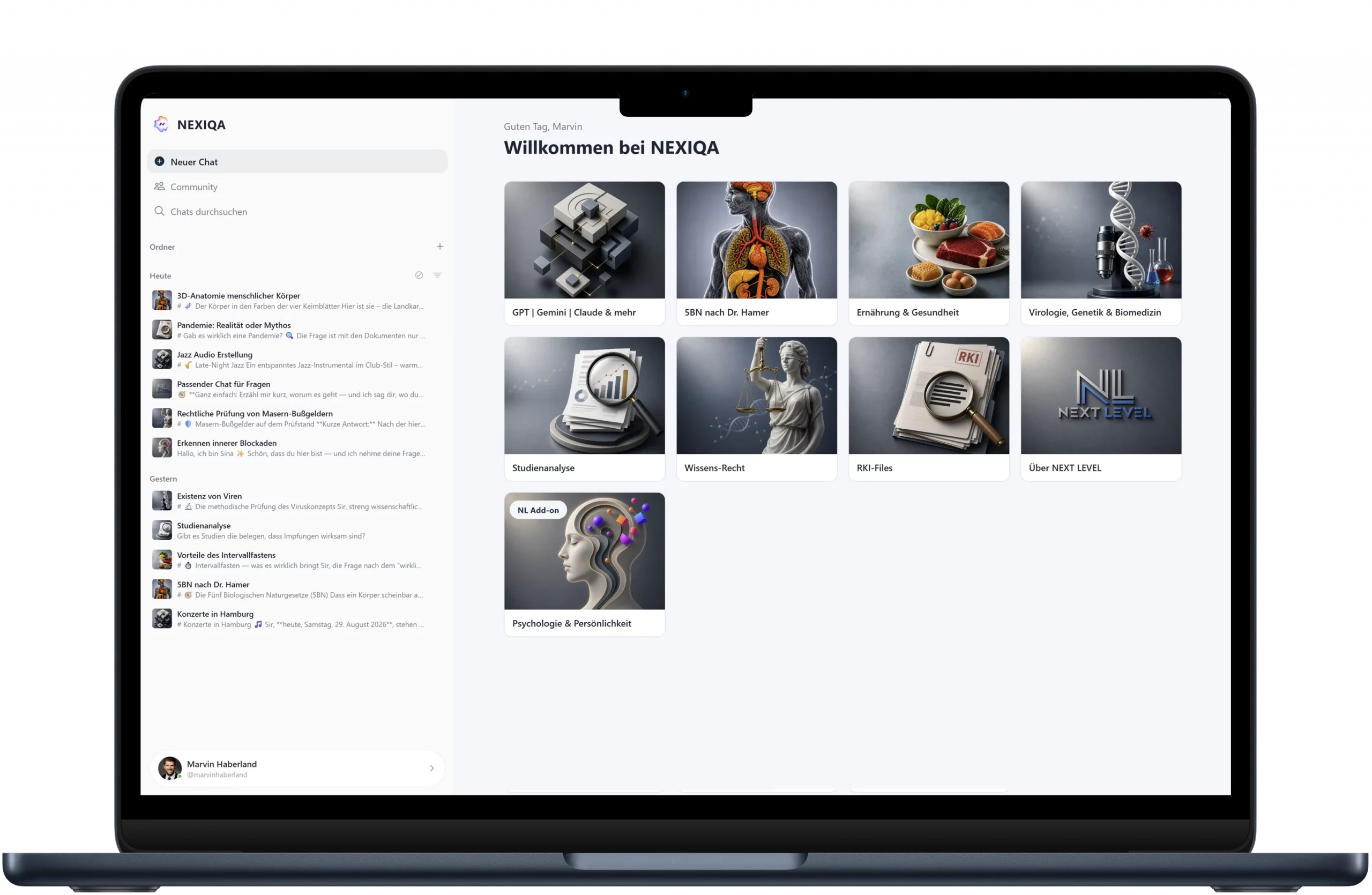Click avatar of sidebar chat 5BN nach Dr. Hamer
Image resolution: width=1372 pixels, height=895 pixels.
[x=162, y=588]
